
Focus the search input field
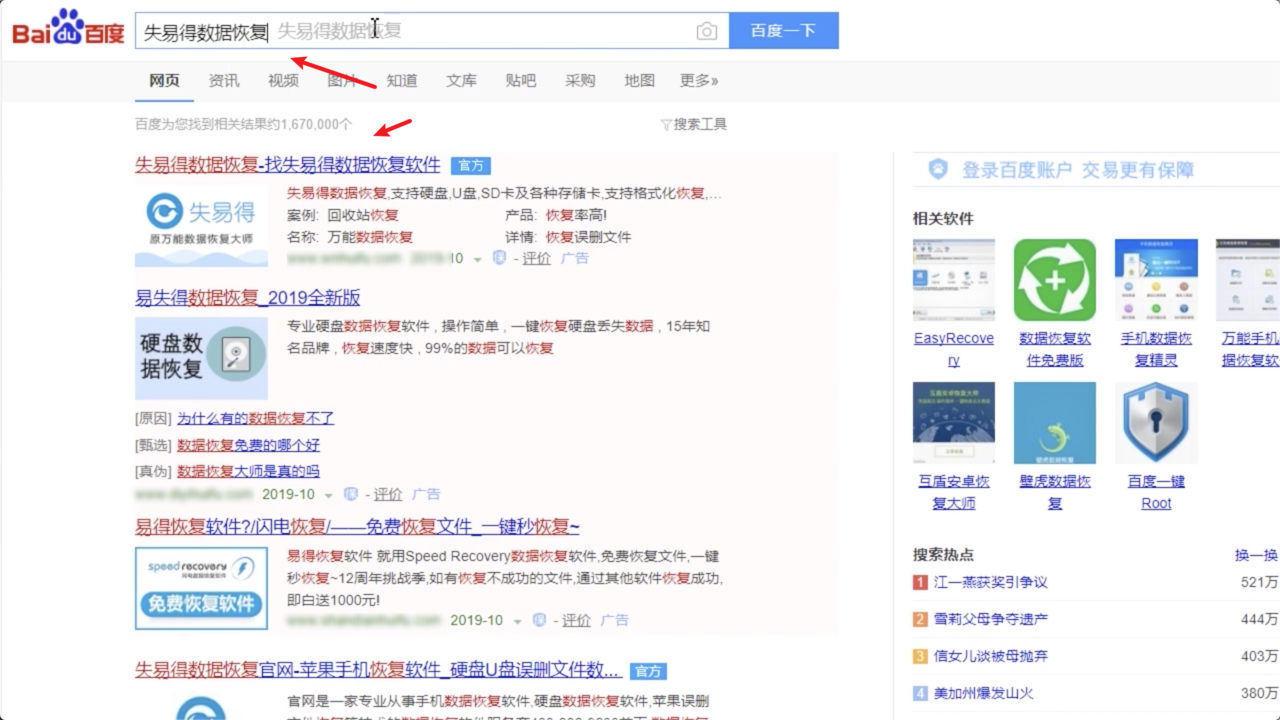coord(432,30)
